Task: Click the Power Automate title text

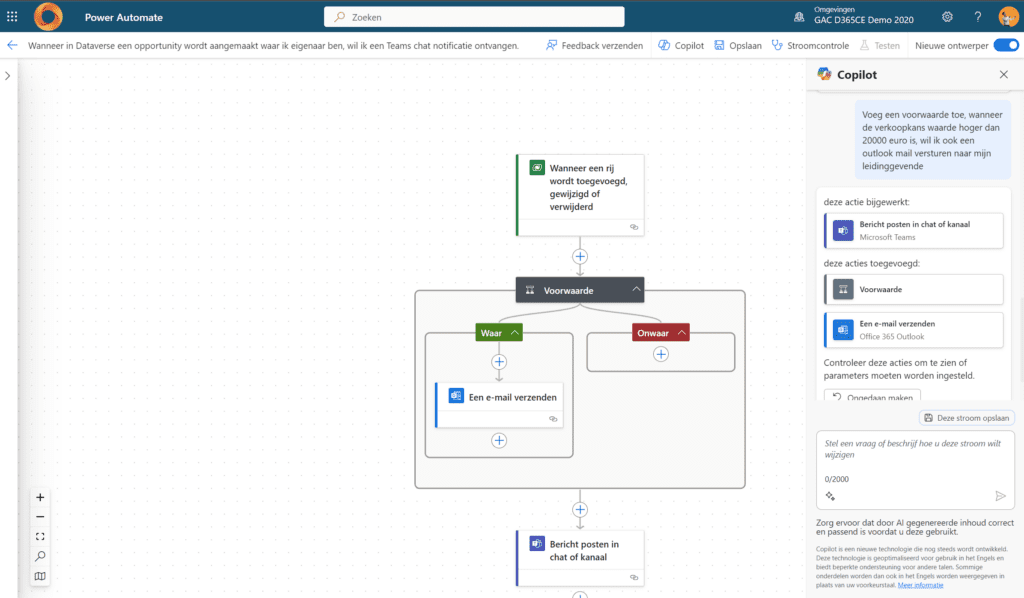Action: click(x=123, y=18)
